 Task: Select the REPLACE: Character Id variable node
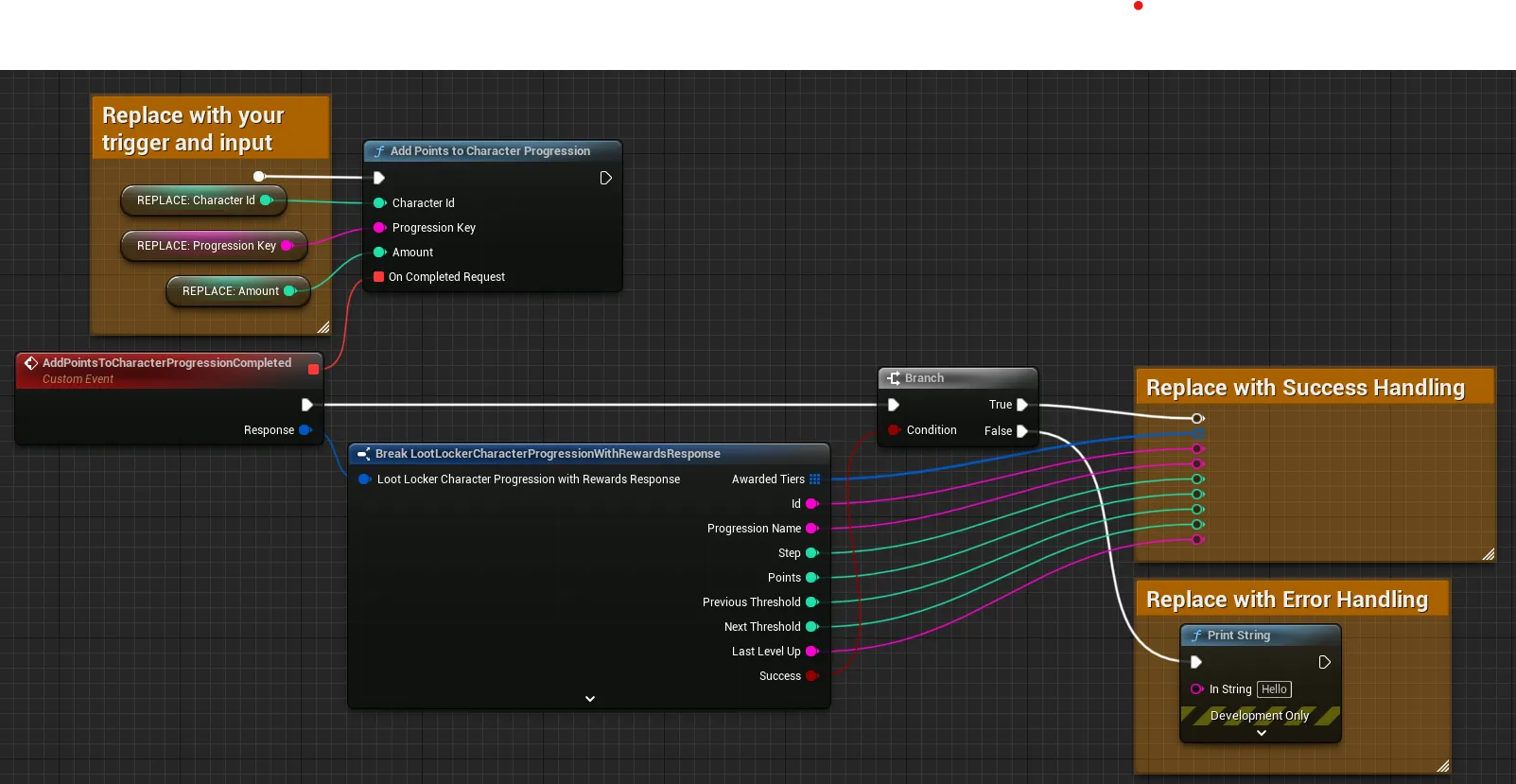coord(203,200)
